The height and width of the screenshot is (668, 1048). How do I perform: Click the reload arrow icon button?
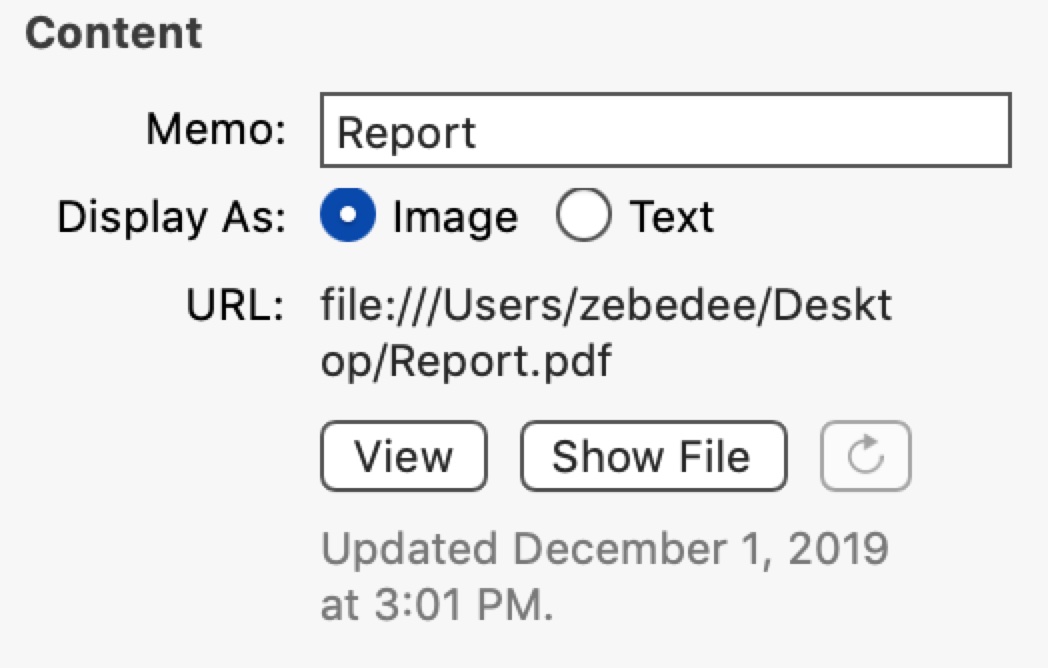[x=866, y=456]
